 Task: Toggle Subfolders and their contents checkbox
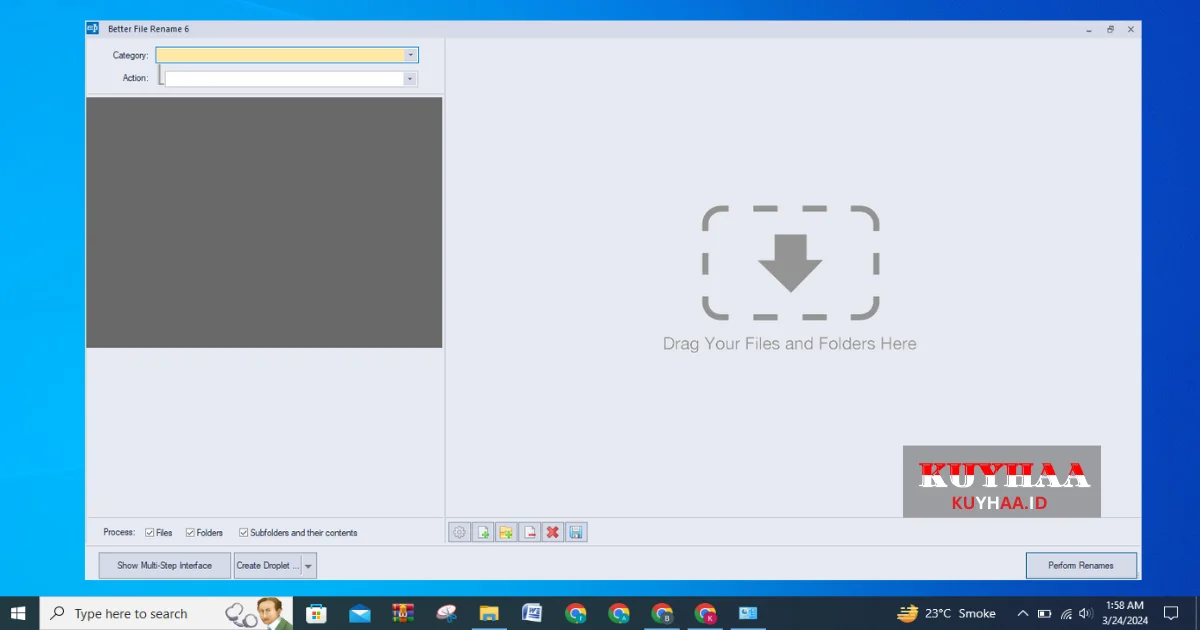click(x=243, y=533)
